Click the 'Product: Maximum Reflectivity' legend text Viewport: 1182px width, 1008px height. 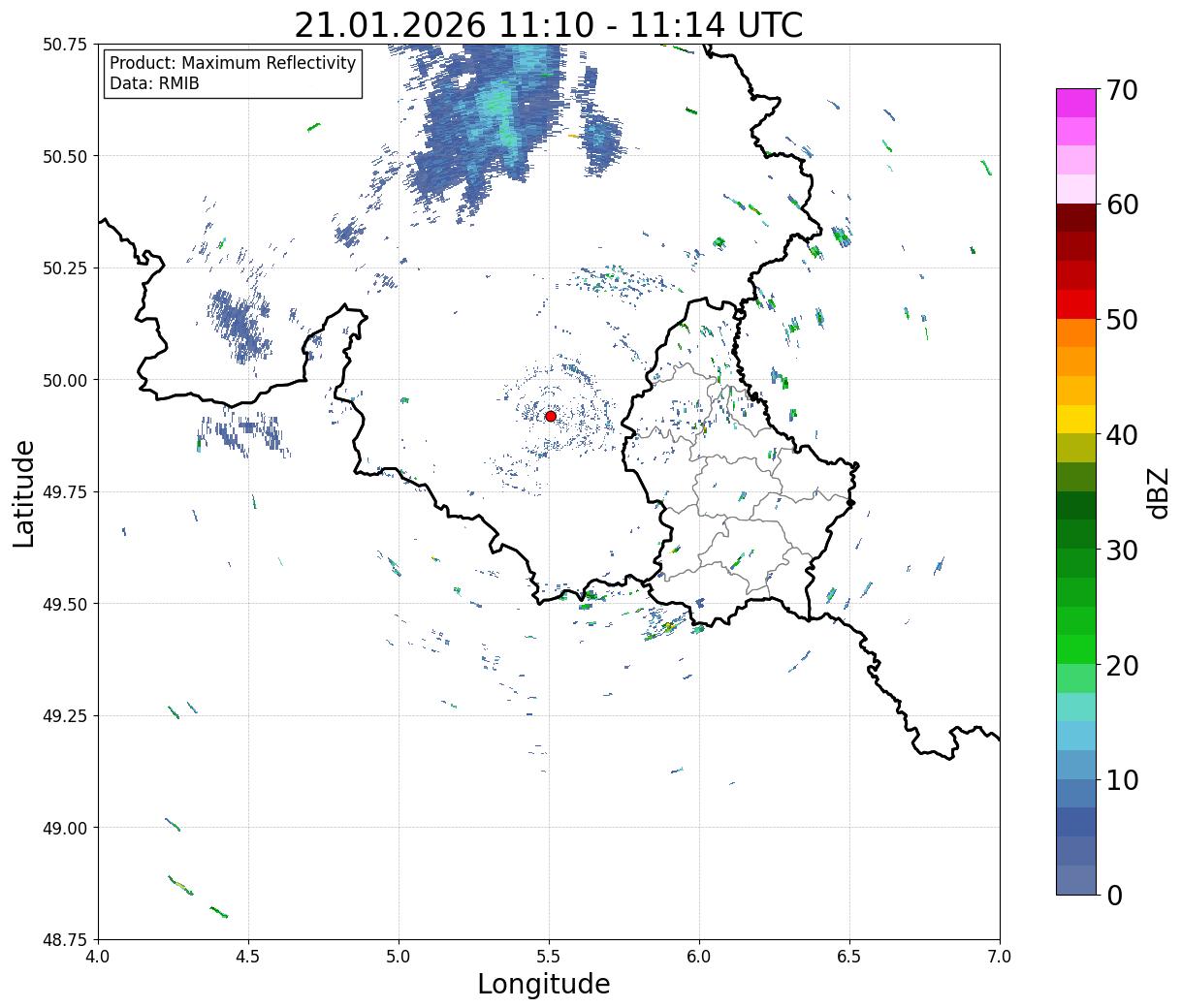pos(233,63)
